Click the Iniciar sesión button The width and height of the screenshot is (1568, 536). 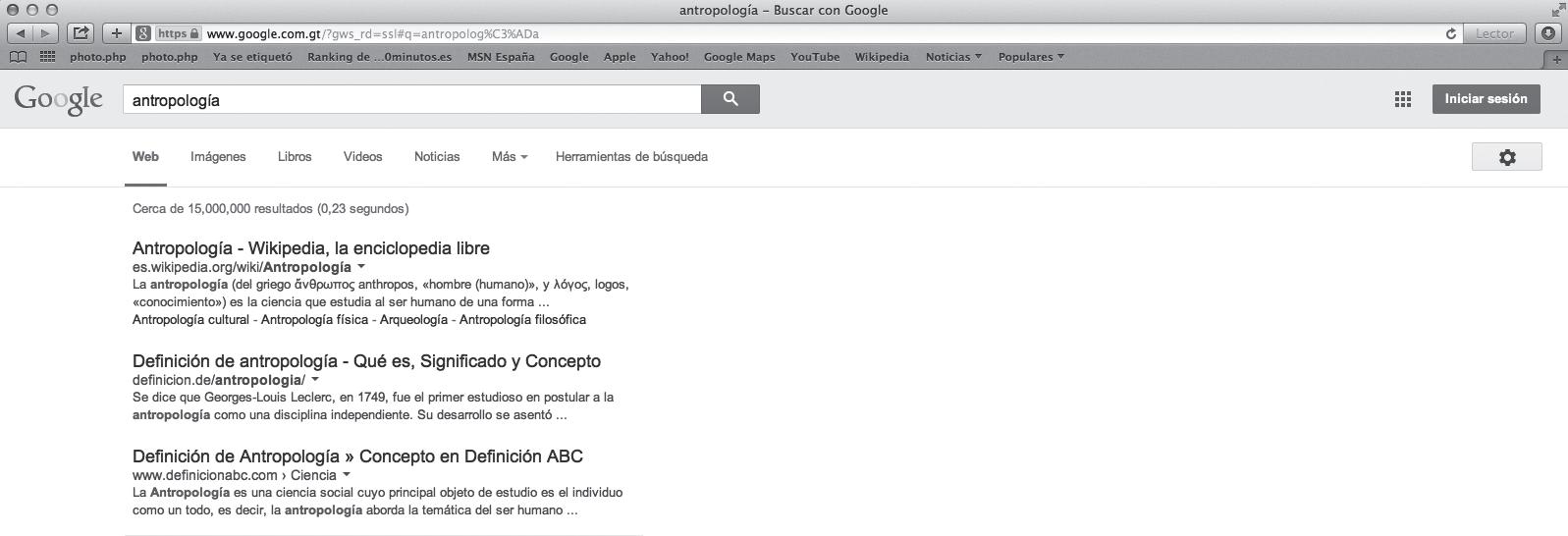point(1486,99)
